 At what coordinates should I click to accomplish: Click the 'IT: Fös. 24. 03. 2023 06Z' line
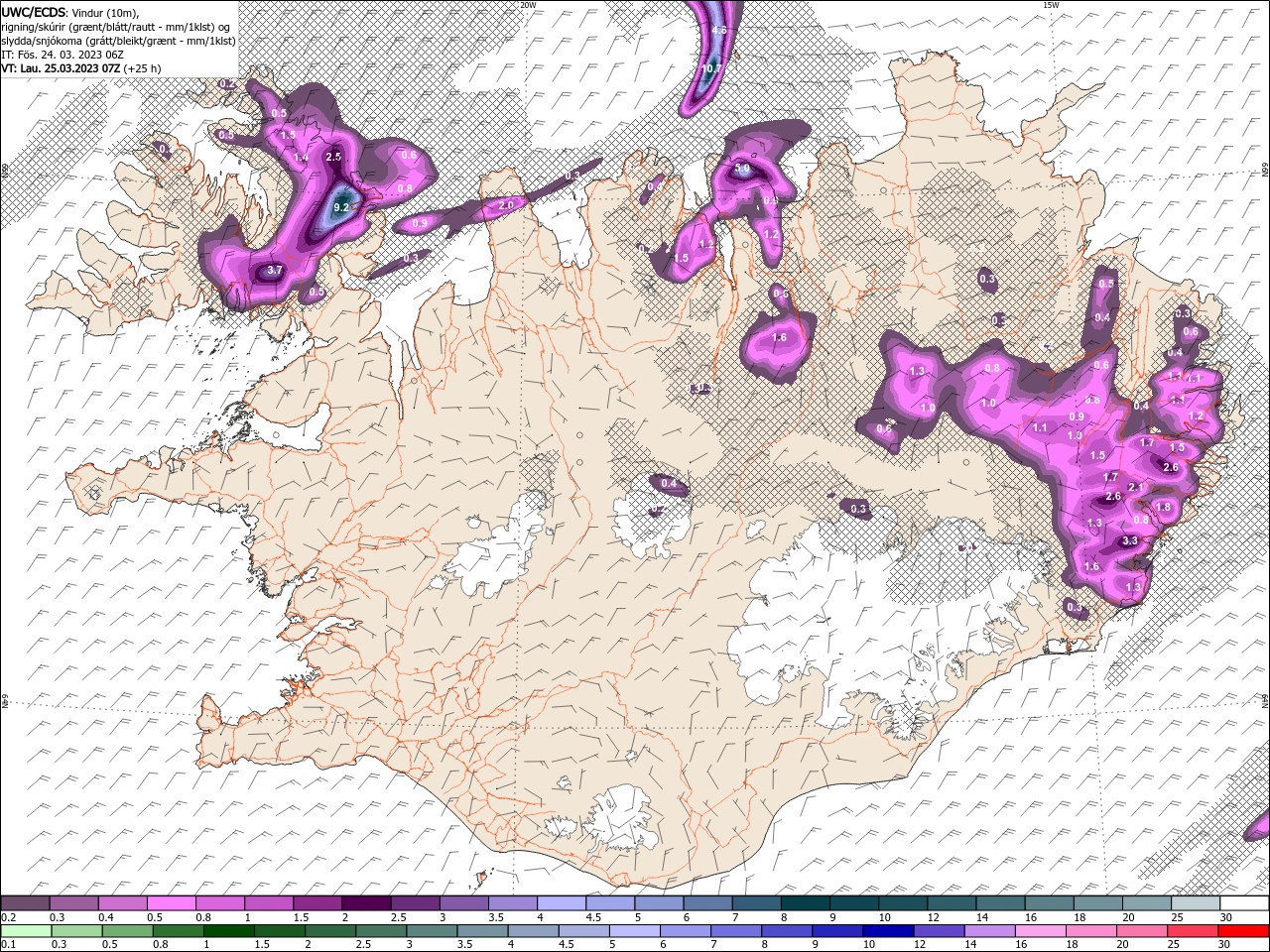[x=63, y=55]
